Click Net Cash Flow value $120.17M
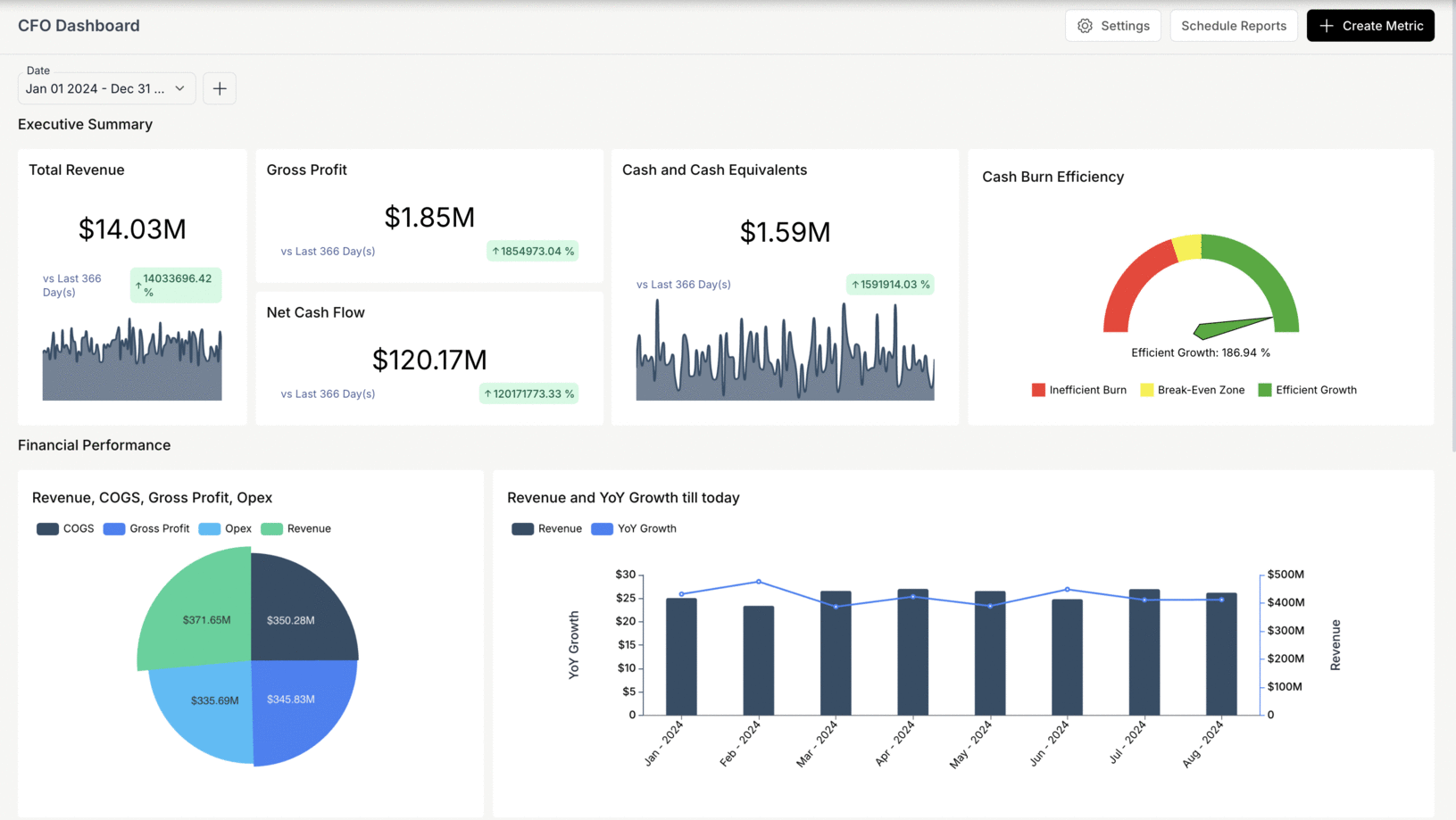The height and width of the screenshot is (820, 1456). [429, 360]
